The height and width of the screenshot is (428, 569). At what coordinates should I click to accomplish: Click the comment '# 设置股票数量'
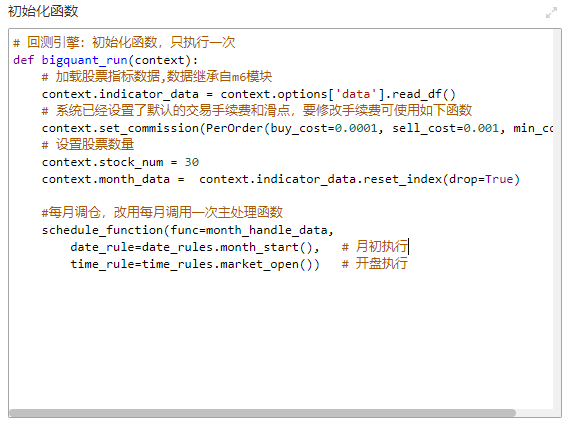(88, 144)
